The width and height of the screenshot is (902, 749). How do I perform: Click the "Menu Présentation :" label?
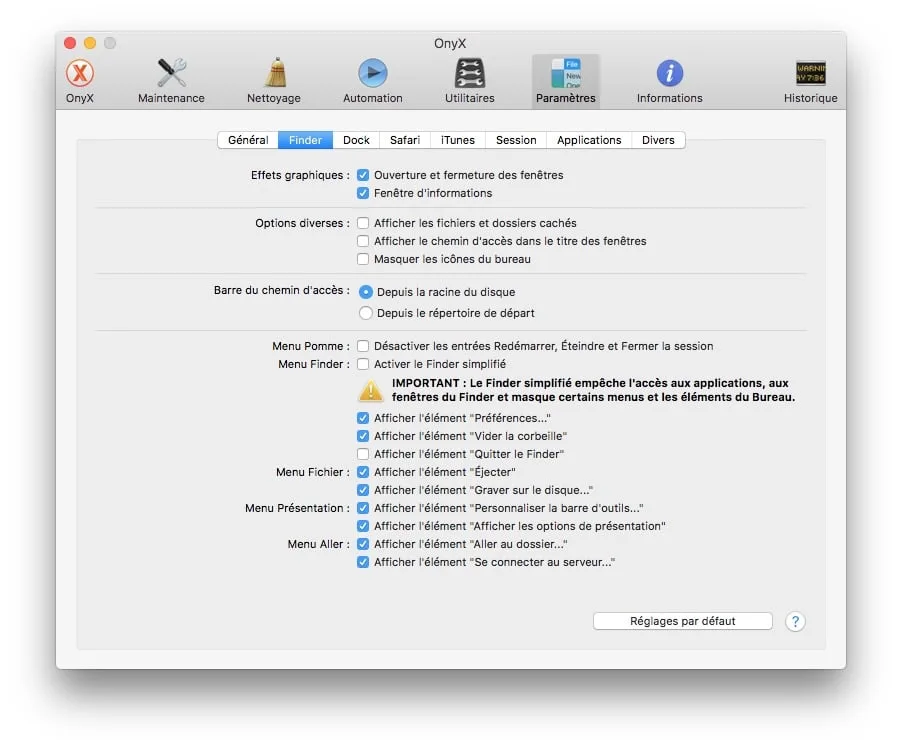point(297,509)
